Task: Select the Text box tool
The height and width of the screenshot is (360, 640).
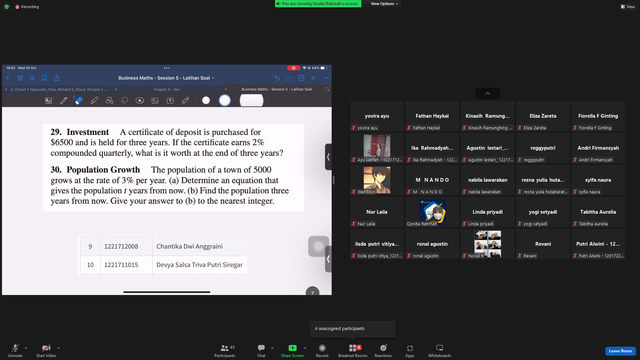Action: [170, 100]
